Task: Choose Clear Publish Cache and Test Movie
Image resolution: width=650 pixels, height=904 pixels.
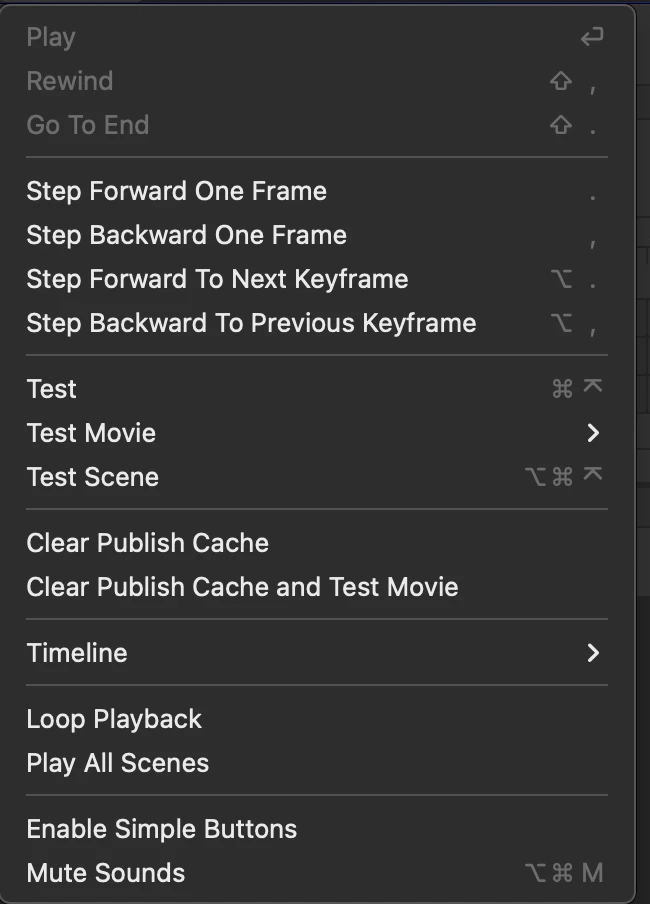Action: pyautogui.click(x=242, y=587)
